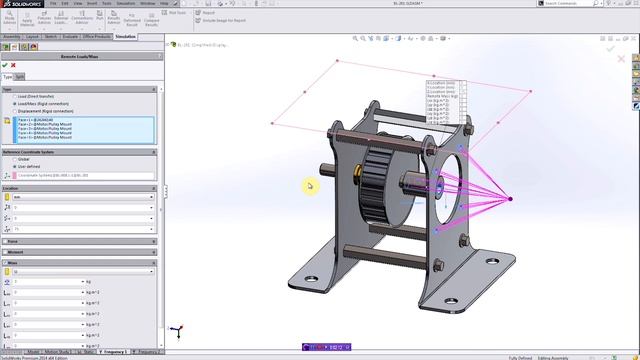Switch to the Evaluate command tab
The height and width of the screenshot is (360, 640).
[70, 37]
